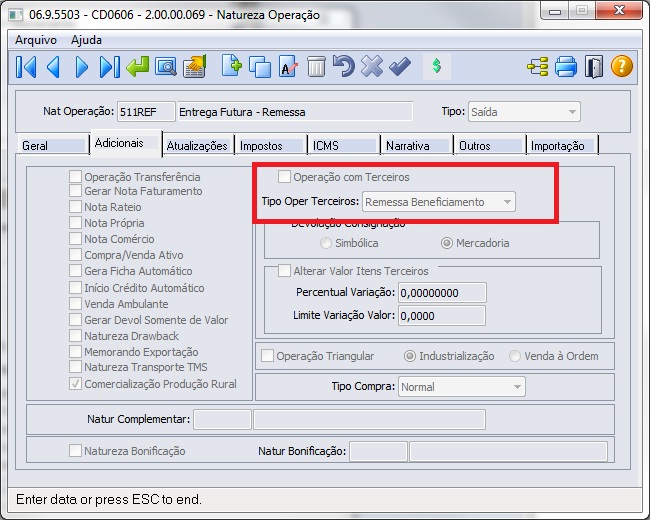Toggle Alterar Valor Itens Terceiros
This screenshot has width=650, height=520.
(x=284, y=271)
